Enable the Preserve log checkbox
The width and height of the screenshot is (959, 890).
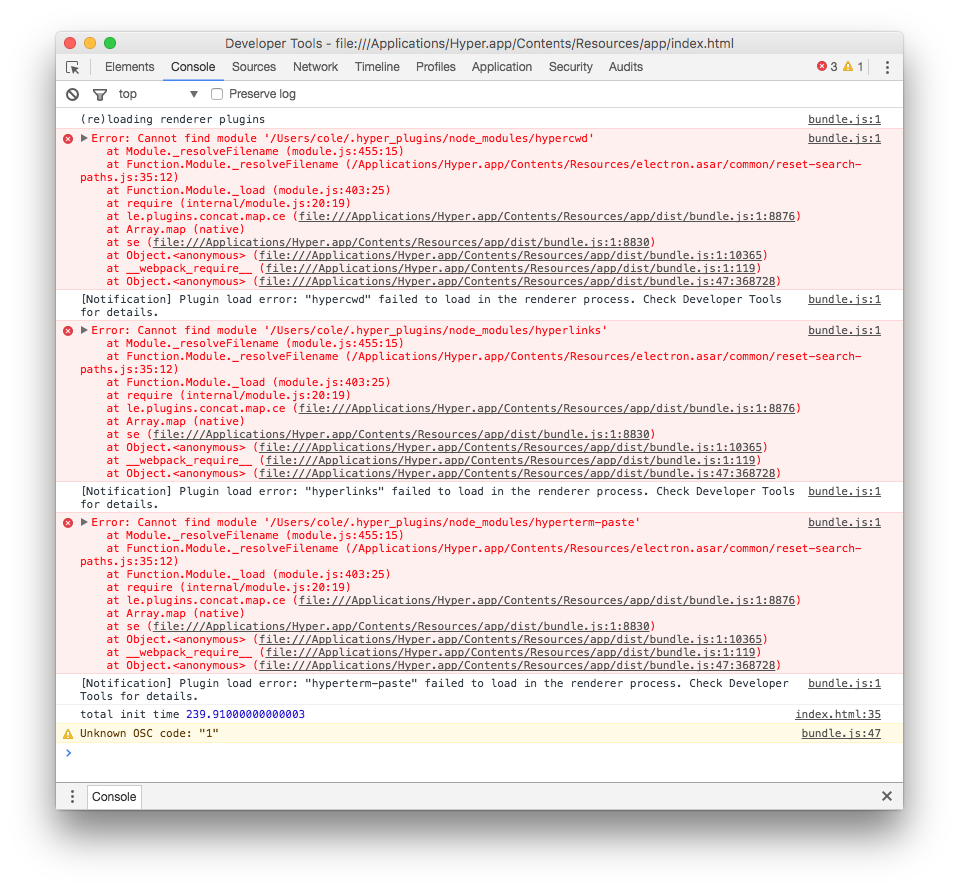coord(216,93)
